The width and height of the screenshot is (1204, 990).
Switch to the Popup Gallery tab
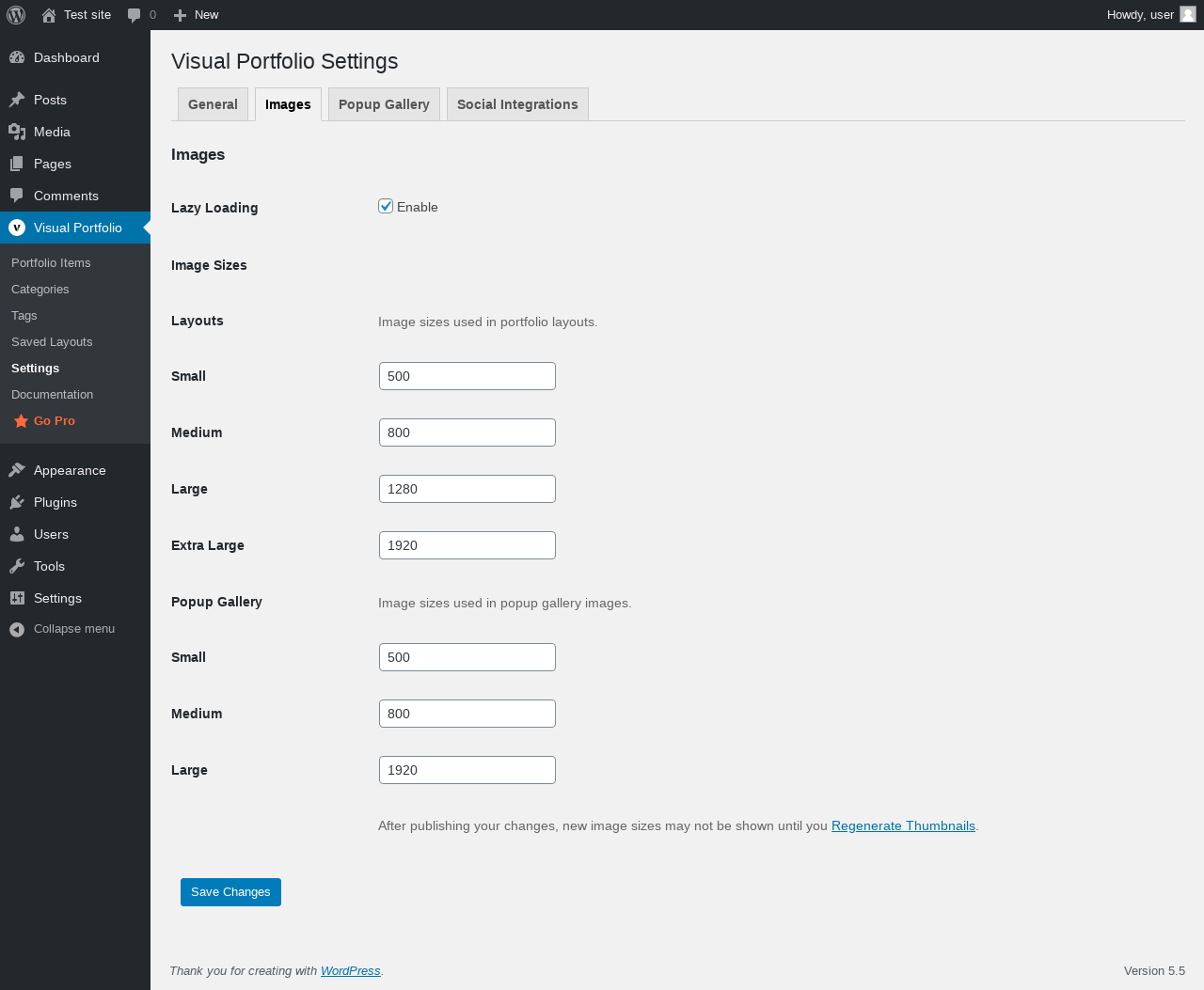[384, 104]
